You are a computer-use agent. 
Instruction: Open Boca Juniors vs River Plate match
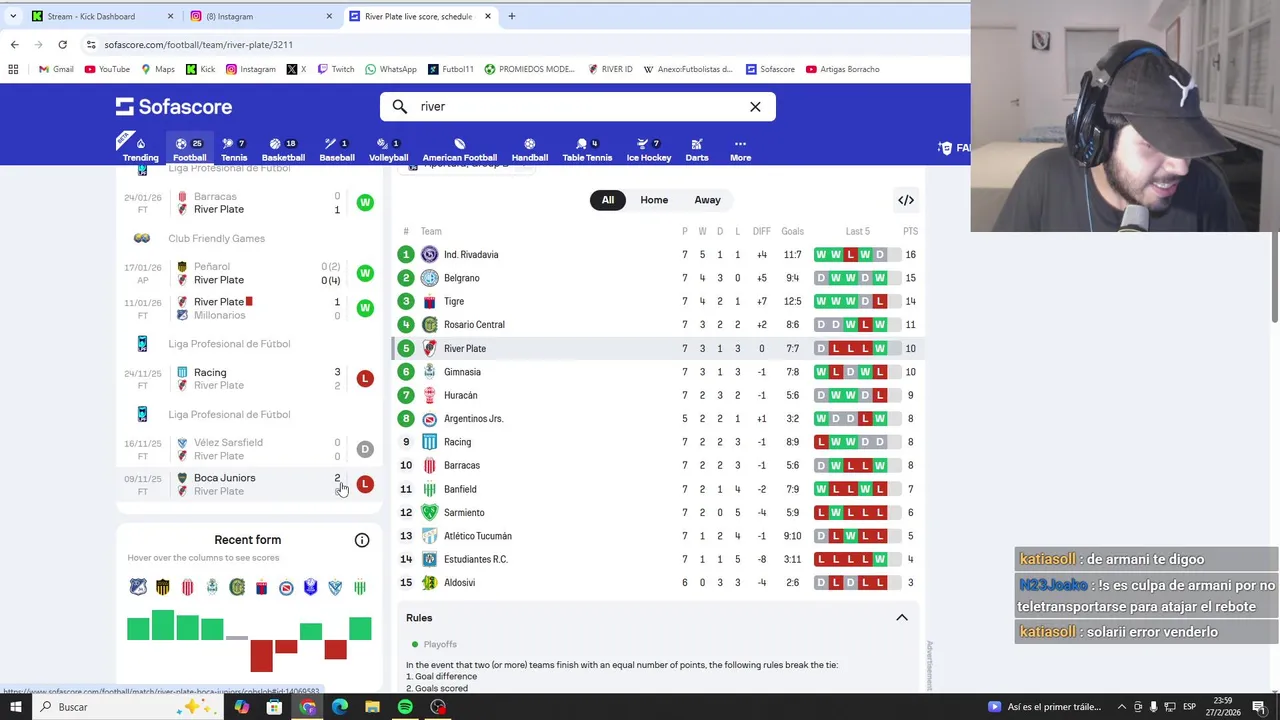click(248, 484)
